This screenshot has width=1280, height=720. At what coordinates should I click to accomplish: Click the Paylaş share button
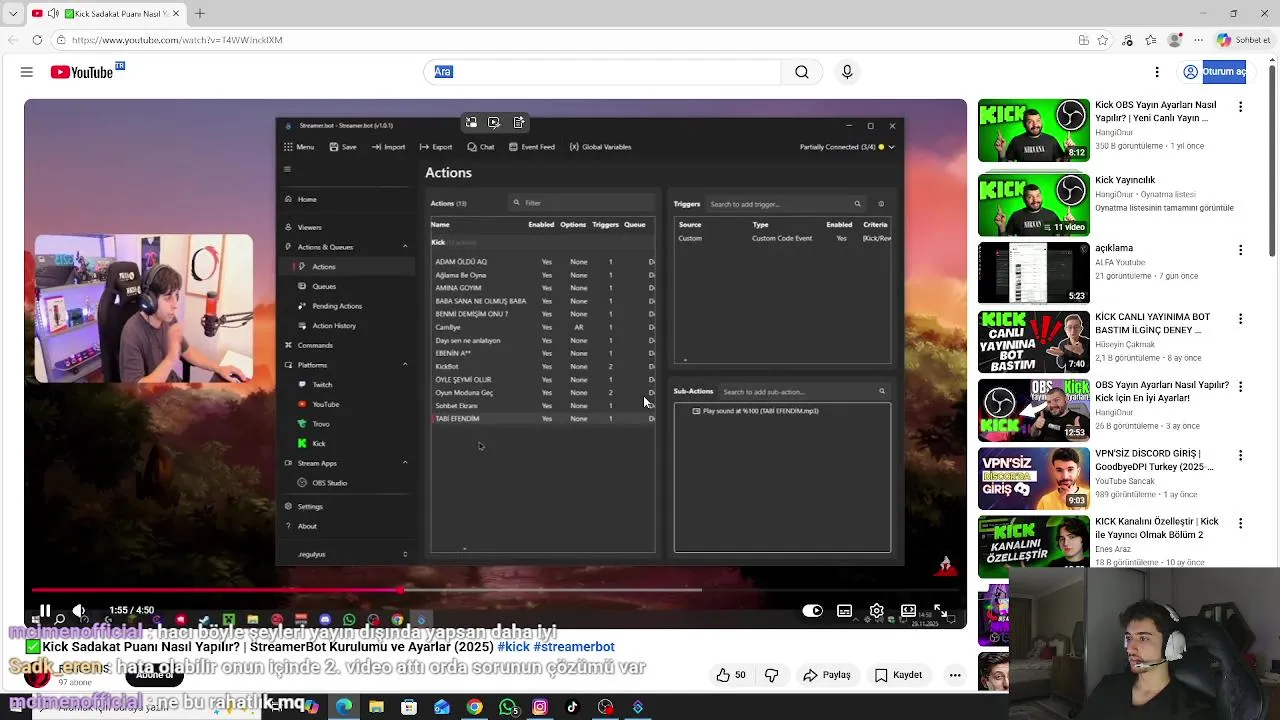click(827, 675)
